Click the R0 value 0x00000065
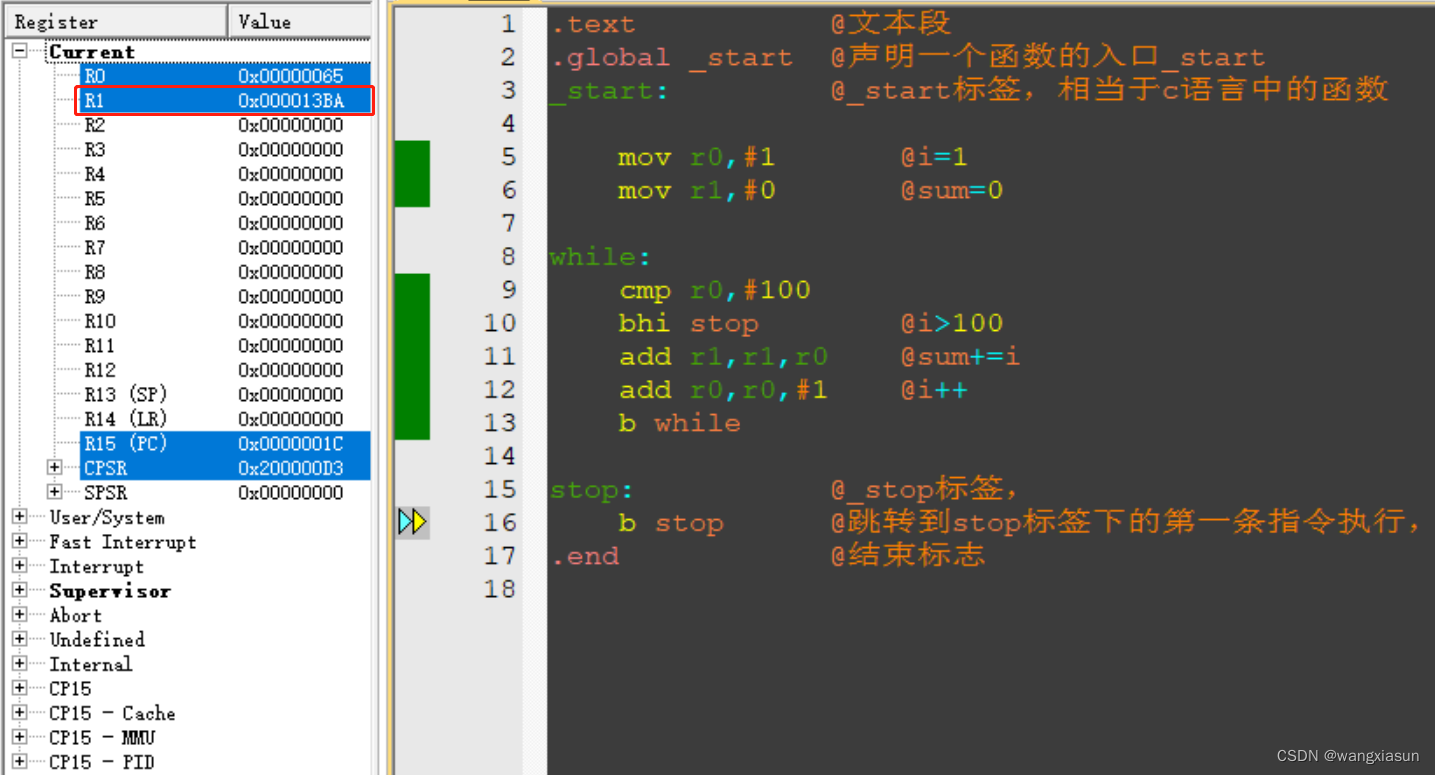Image resolution: width=1435 pixels, height=775 pixels. pyautogui.click(x=290, y=76)
